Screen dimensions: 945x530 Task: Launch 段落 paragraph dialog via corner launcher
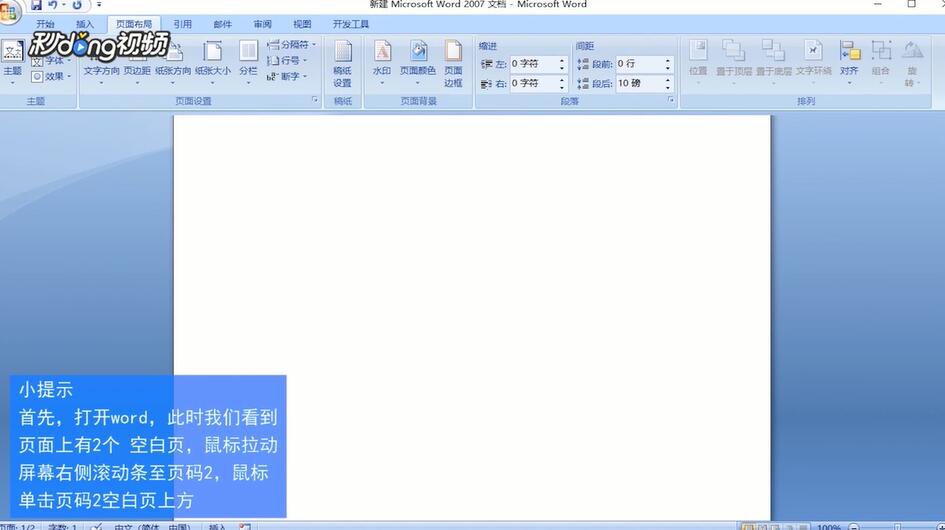point(671,100)
